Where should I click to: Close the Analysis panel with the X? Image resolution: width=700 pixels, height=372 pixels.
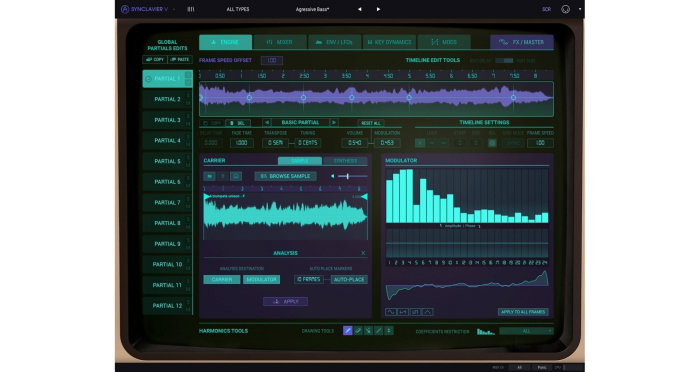(363, 253)
